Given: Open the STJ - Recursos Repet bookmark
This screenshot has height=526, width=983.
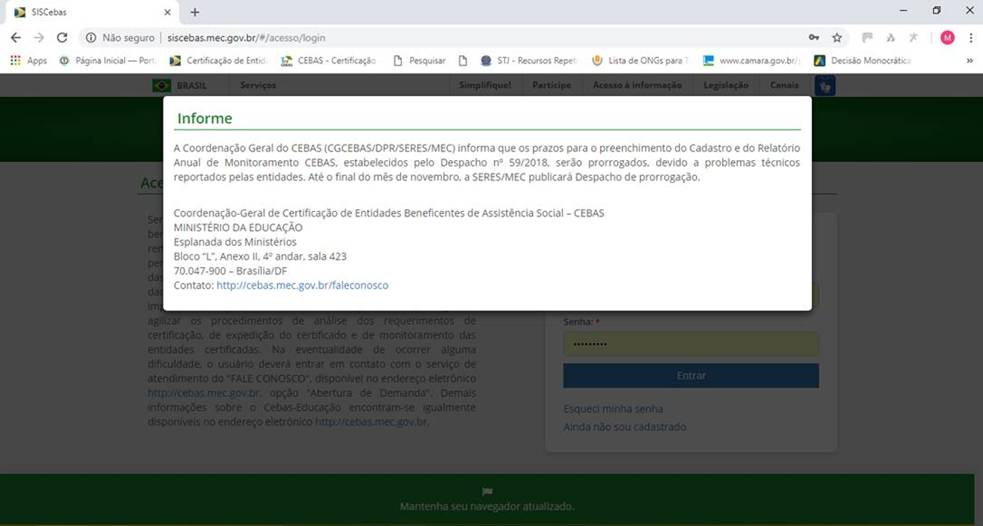Looking at the screenshot, I should tap(528, 61).
